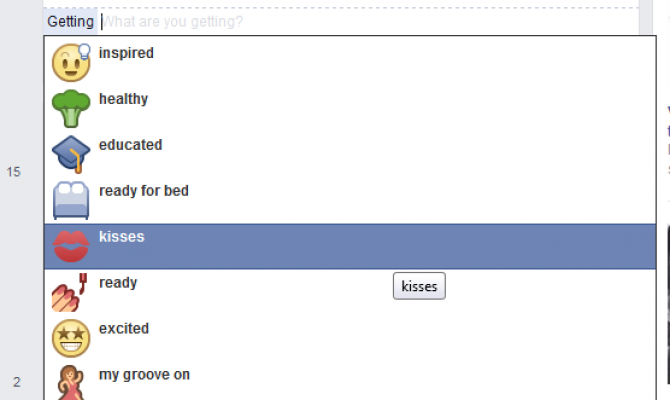Click the graduation cap educated icon
The width and height of the screenshot is (670, 400).
pyautogui.click(x=71, y=154)
